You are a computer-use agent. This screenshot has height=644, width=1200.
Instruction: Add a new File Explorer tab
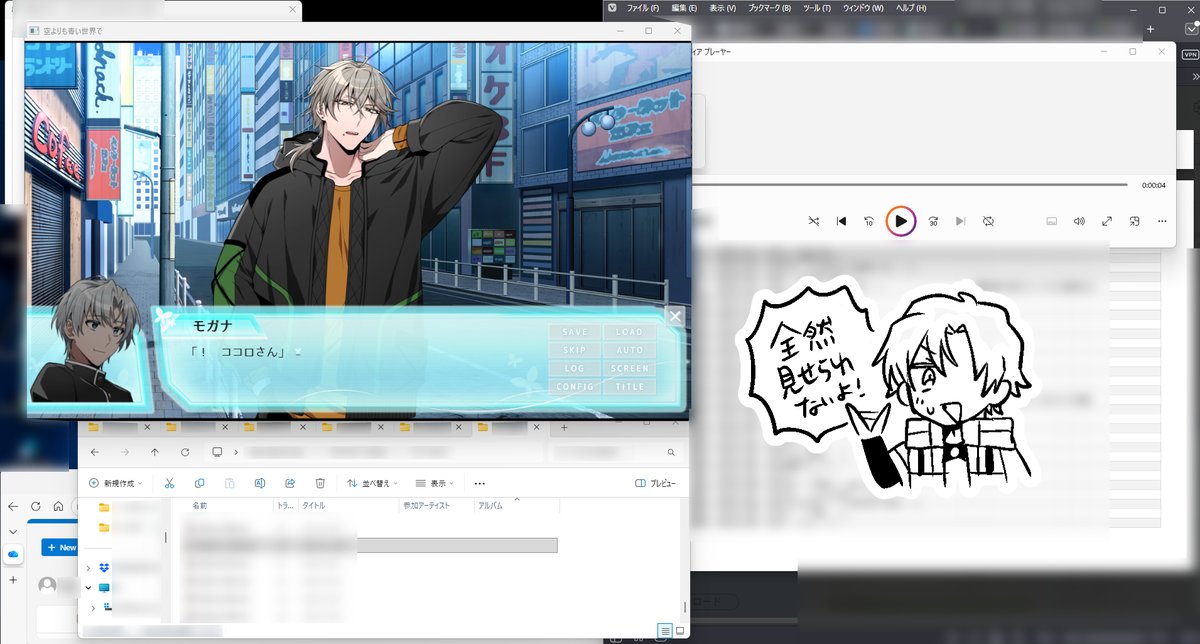pos(564,427)
